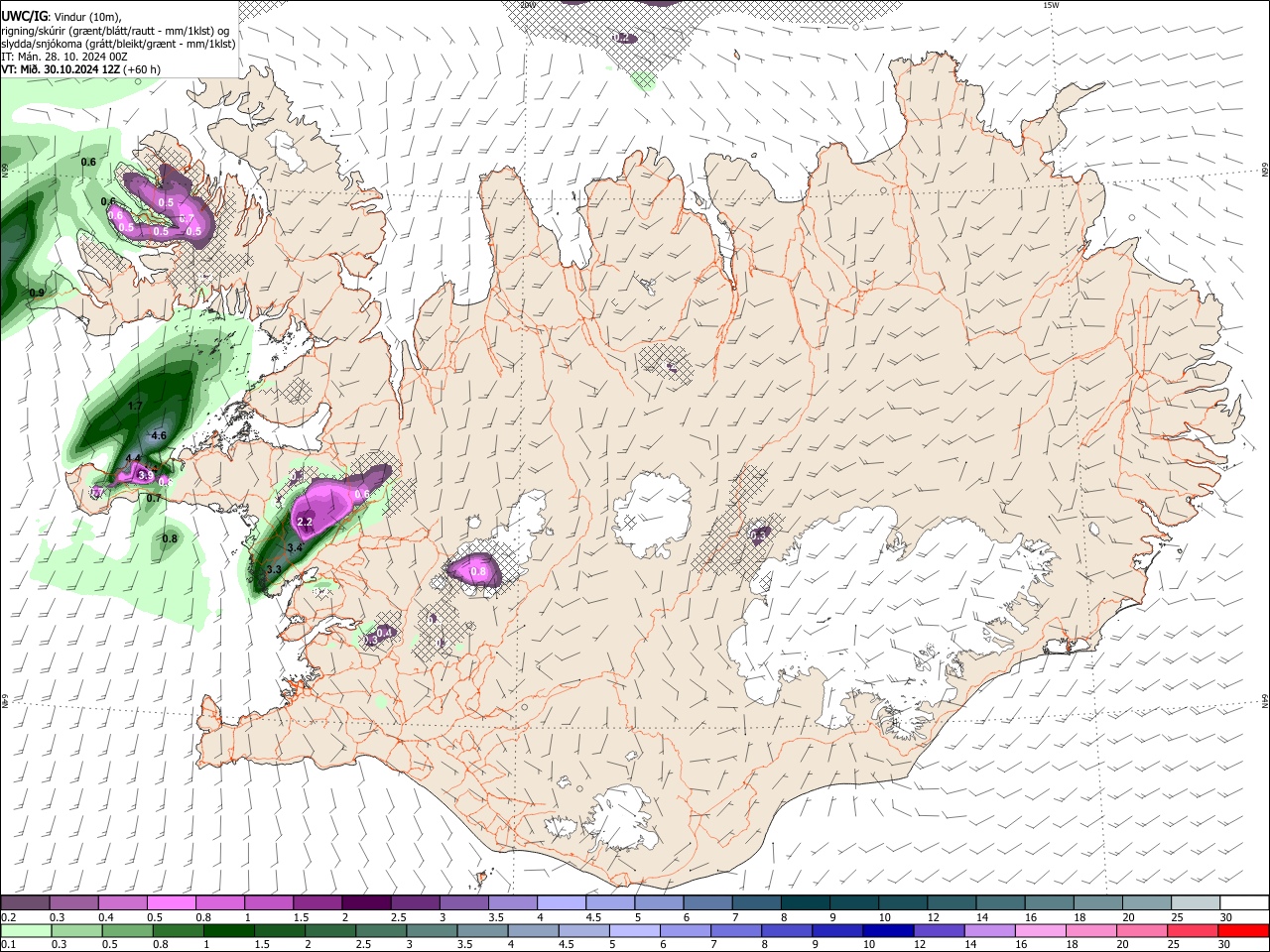Pick the very dark purple 2 swatch, top legend row

pyautogui.click(x=366, y=903)
